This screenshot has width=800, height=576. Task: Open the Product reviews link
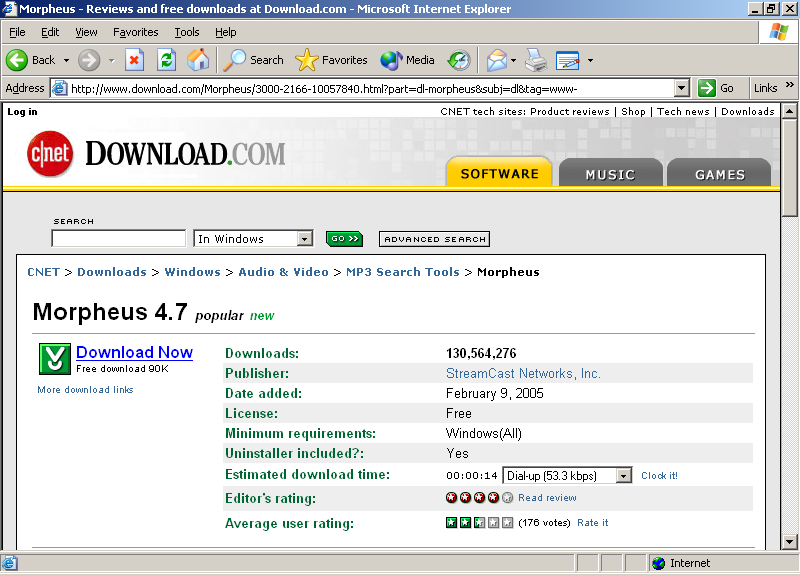569,112
